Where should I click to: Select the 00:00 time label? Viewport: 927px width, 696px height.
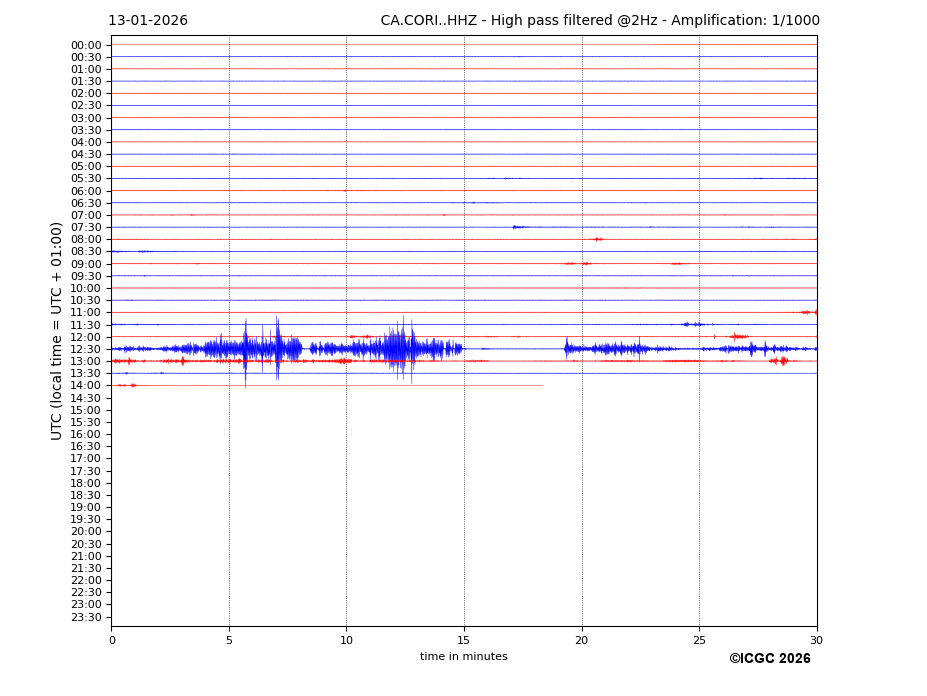86,45
